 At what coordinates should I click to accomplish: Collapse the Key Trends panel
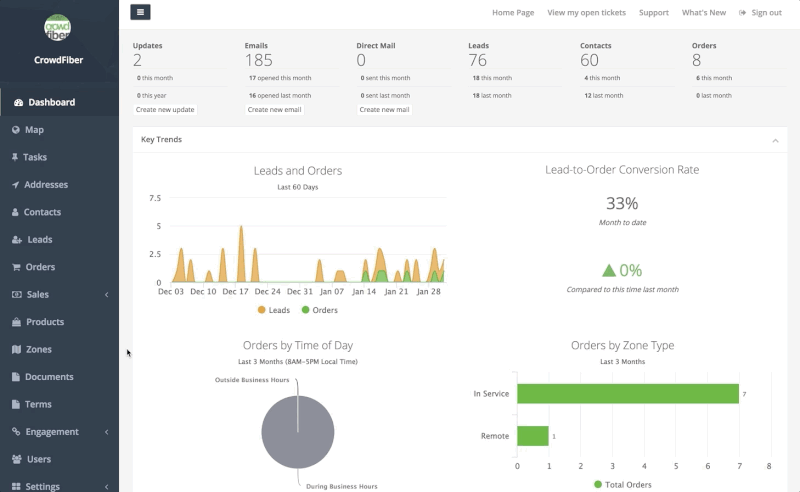click(775, 140)
